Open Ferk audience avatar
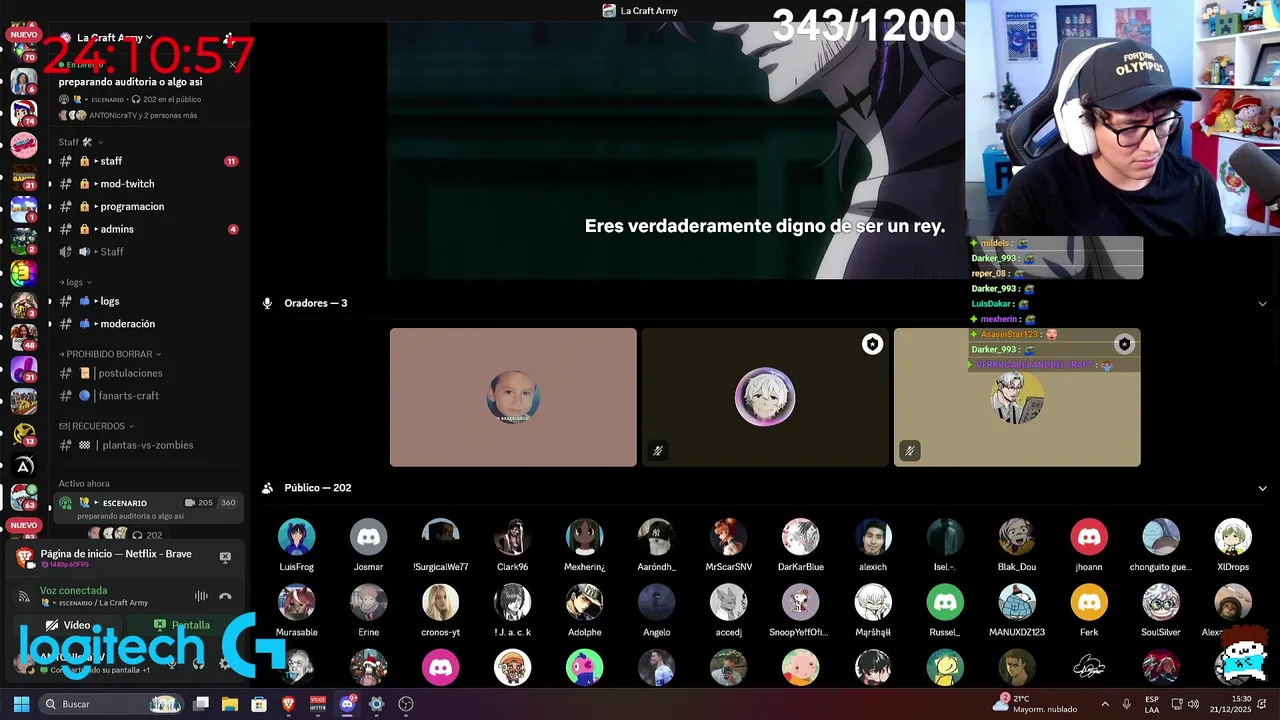The width and height of the screenshot is (1280, 720). 1089,603
